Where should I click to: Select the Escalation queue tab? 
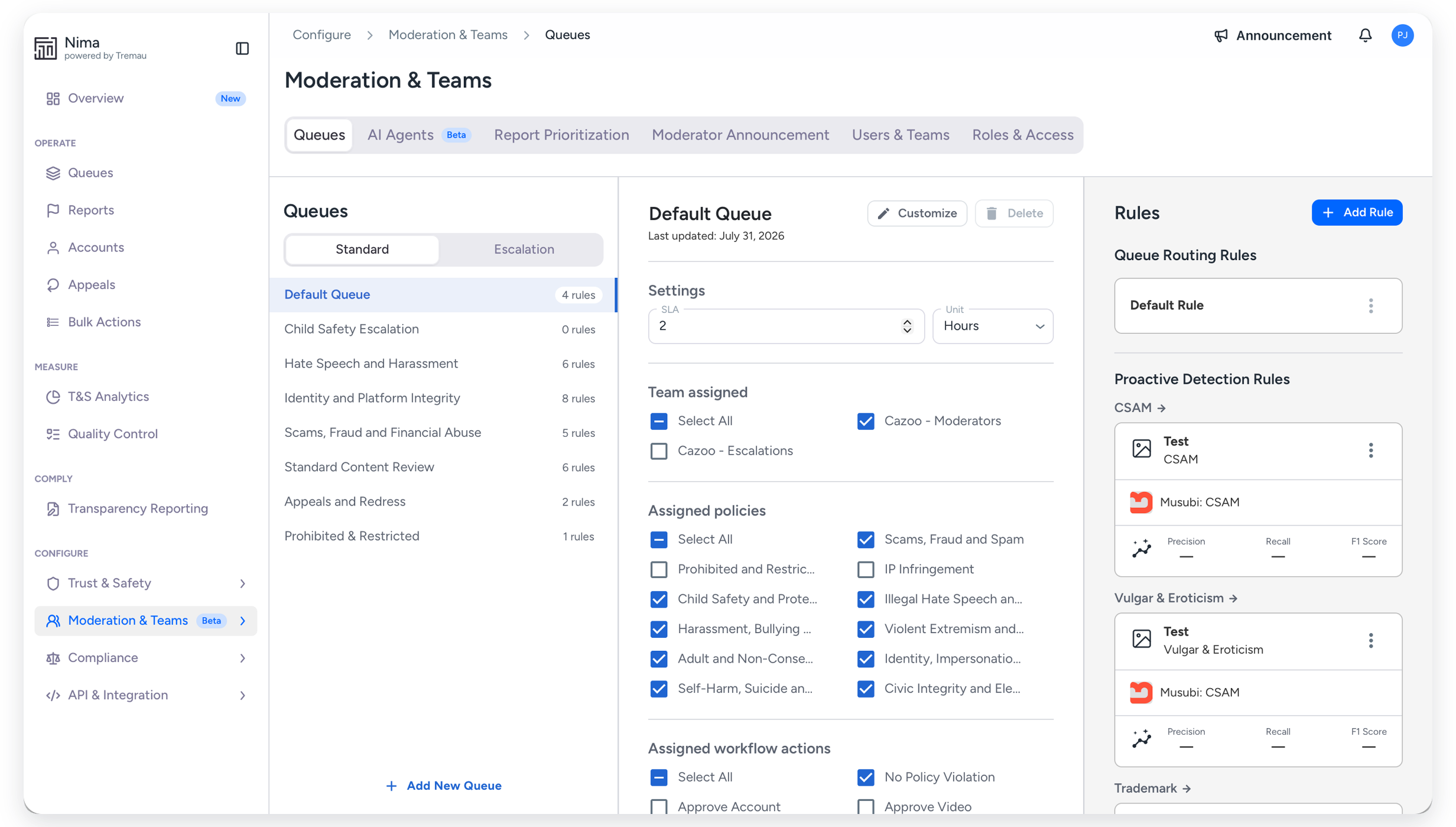[524, 249]
